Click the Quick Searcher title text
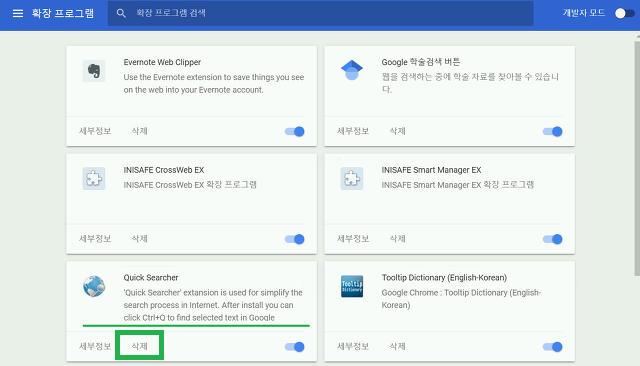This screenshot has width=640, height=366. [151, 277]
